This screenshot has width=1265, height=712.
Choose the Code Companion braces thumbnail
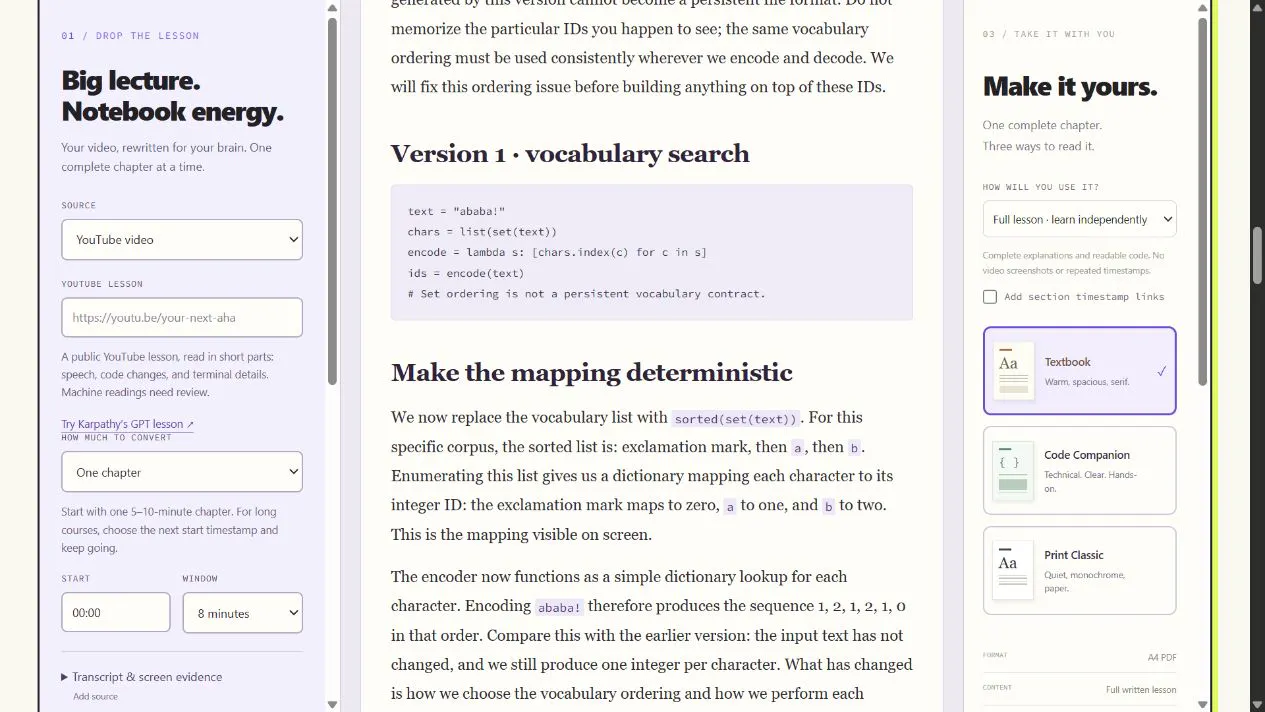[1012, 471]
